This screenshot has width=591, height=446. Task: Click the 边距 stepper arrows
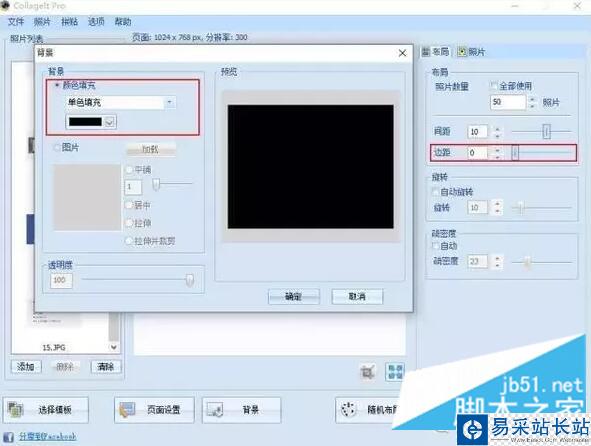(498, 153)
